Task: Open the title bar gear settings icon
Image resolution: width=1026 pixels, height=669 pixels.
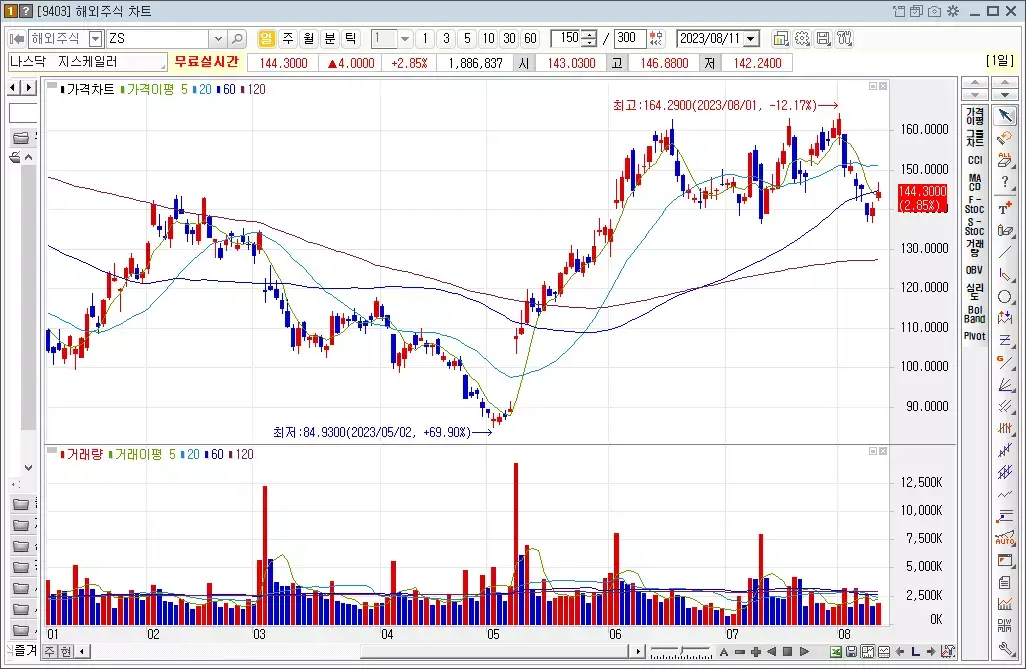Action: coord(953,11)
